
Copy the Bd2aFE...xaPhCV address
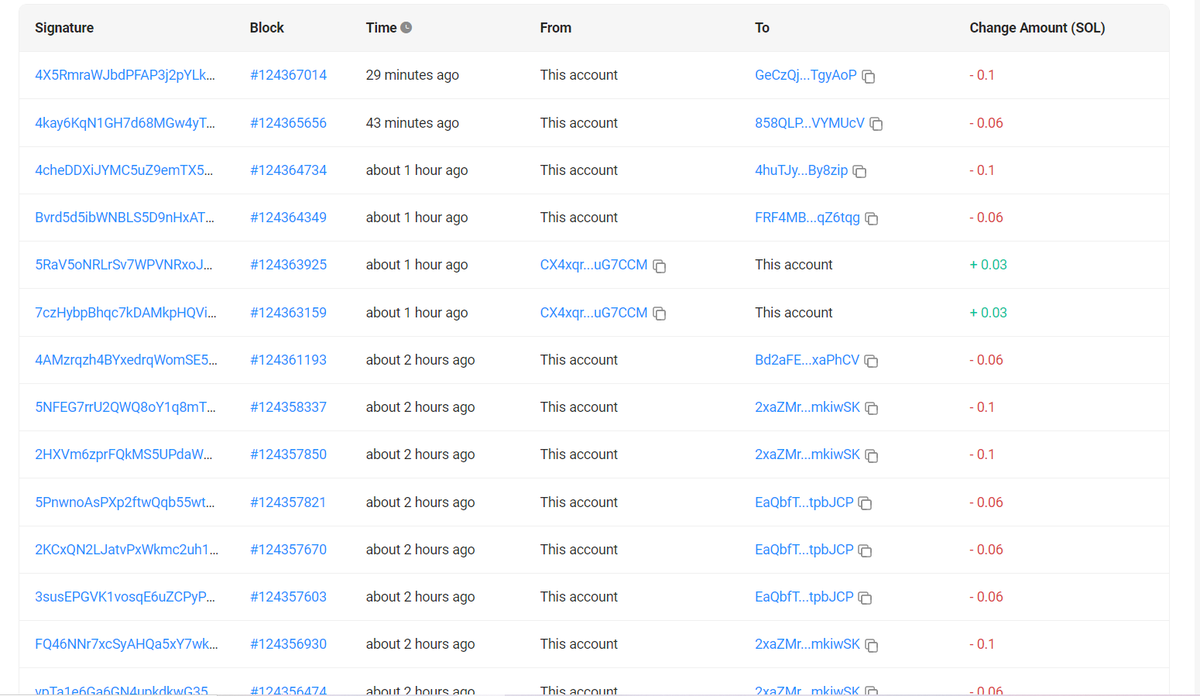pyautogui.click(x=871, y=361)
